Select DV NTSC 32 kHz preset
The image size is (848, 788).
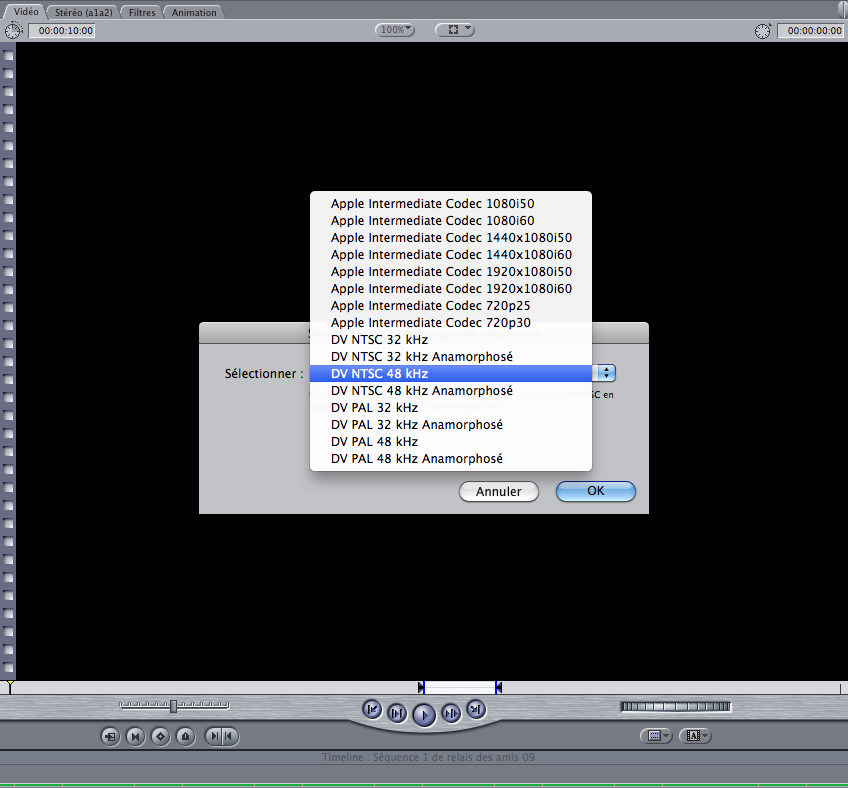tap(450, 340)
